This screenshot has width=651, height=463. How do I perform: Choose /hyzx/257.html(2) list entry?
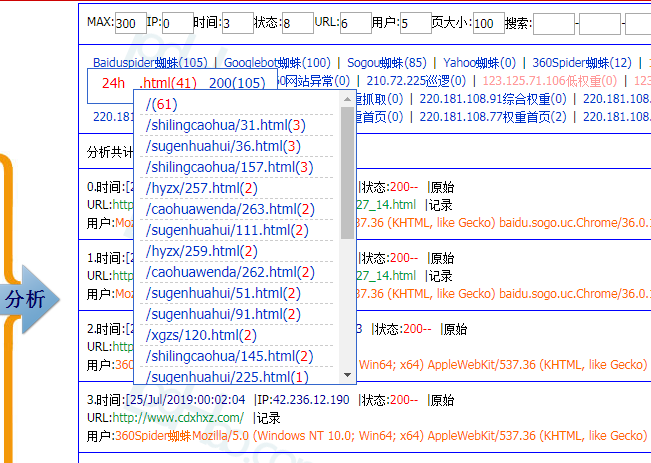click(x=201, y=188)
